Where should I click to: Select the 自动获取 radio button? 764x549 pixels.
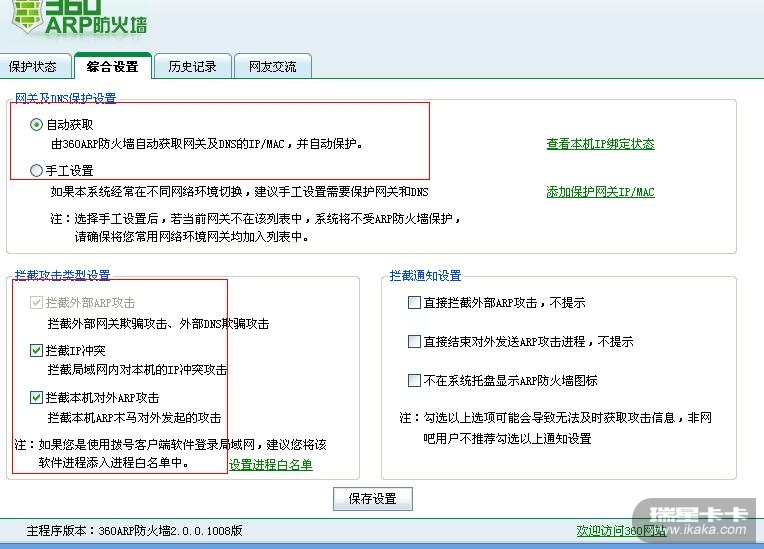click(36, 125)
